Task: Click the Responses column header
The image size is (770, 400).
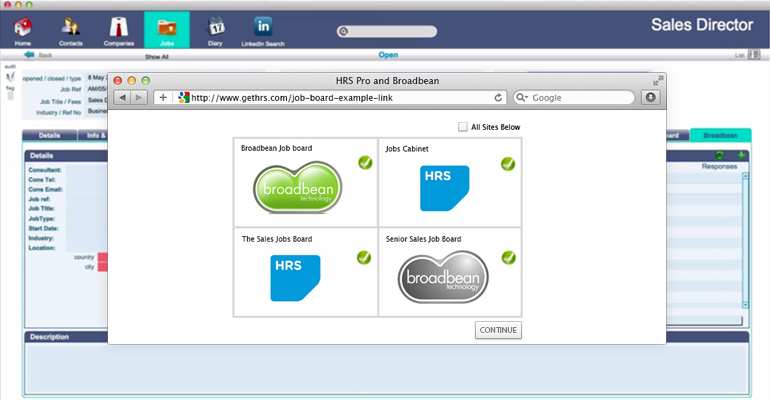Action: pyautogui.click(x=719, y=166)
